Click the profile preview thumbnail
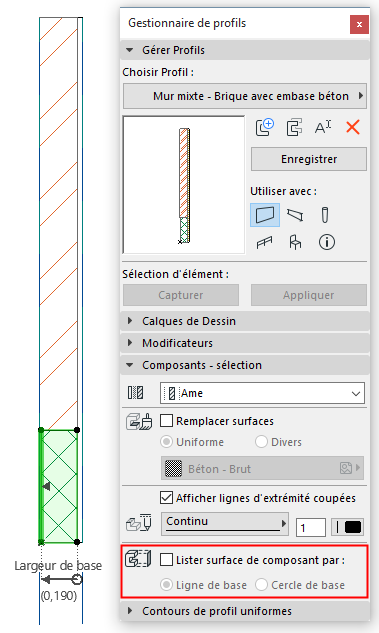The width and height of the screenshot is (379, 633). 184,185
